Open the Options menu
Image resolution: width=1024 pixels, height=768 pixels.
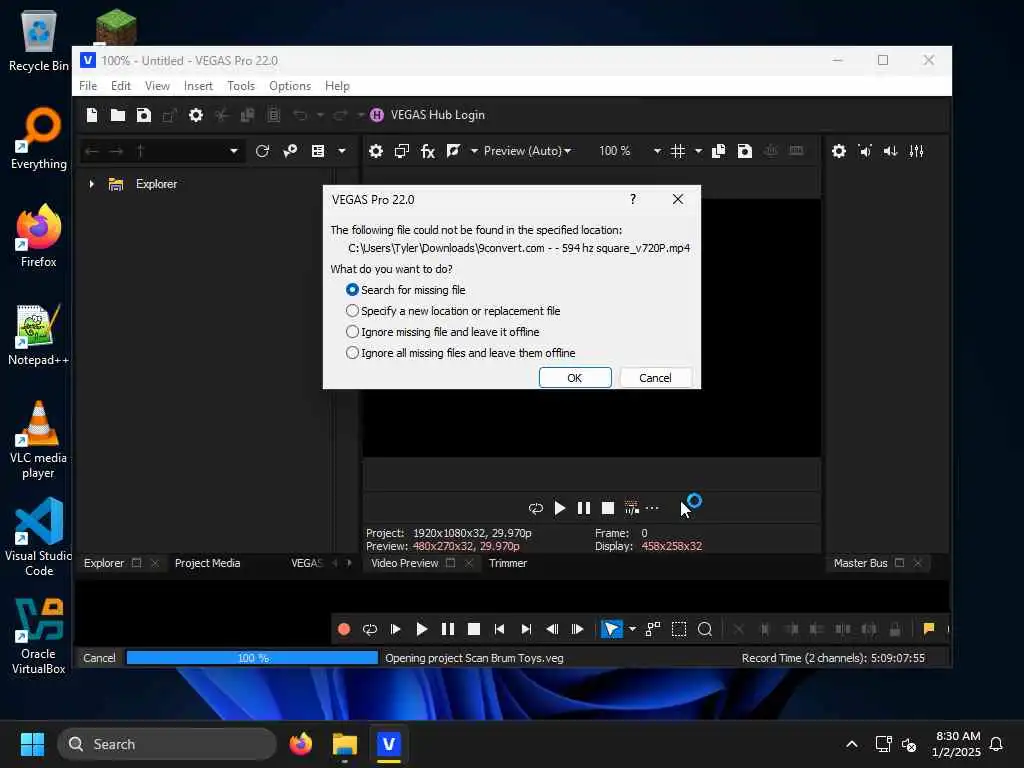click(x=290, y=86)
